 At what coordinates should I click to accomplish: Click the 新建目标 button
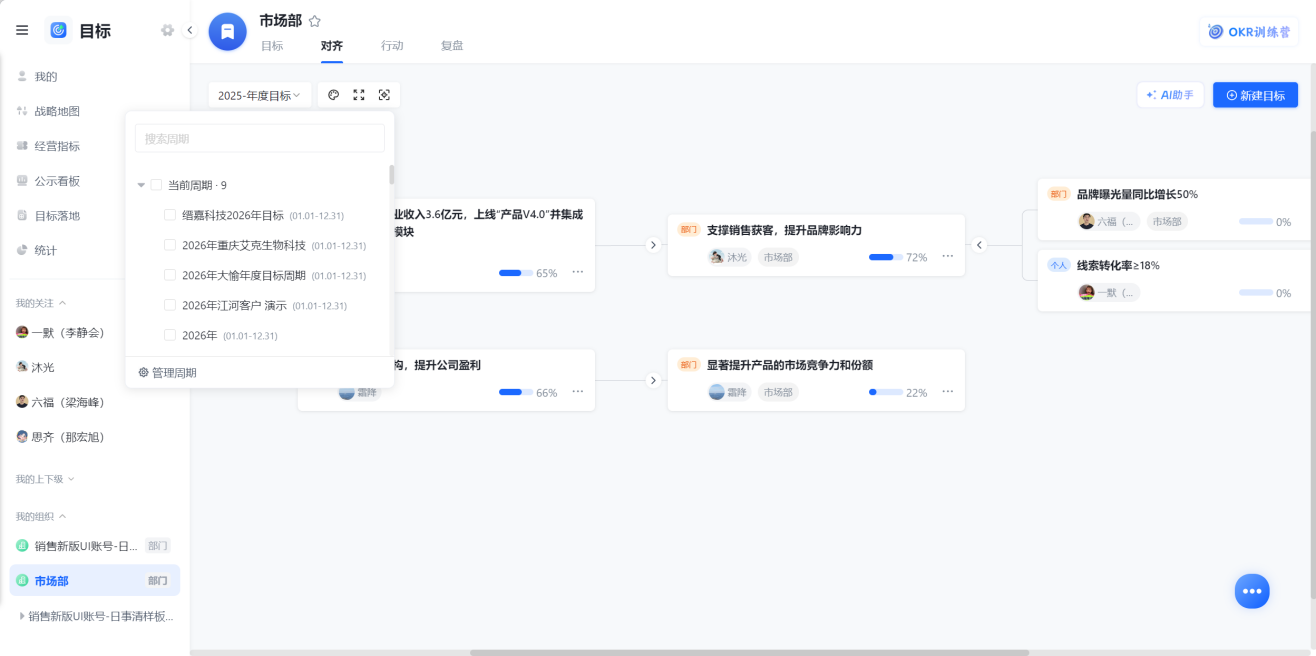(1255, 95)
